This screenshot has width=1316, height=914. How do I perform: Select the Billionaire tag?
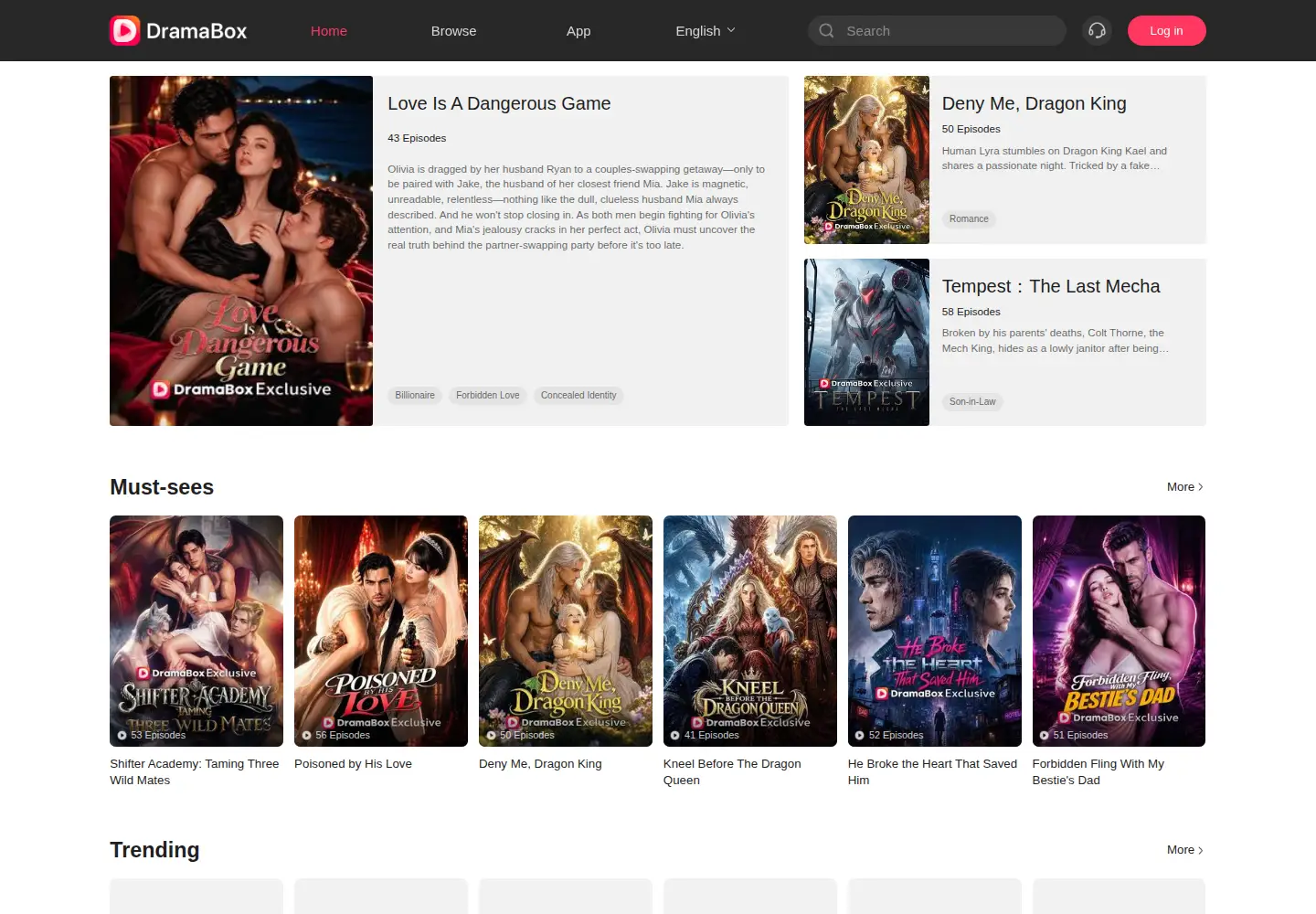pos(415,396)
